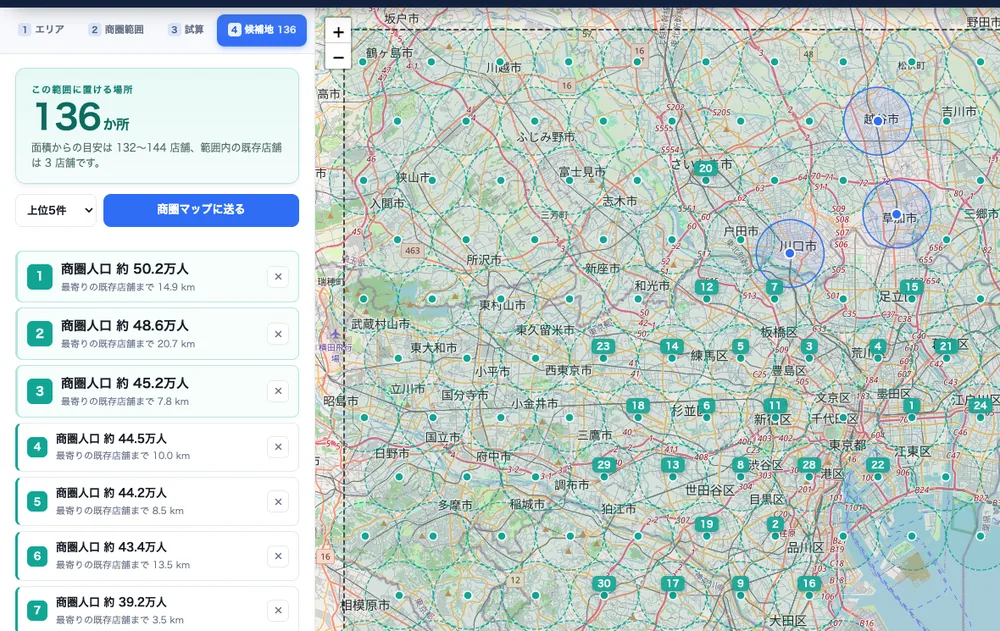
Task: Click map marker number 29
Action: [603, 464]
